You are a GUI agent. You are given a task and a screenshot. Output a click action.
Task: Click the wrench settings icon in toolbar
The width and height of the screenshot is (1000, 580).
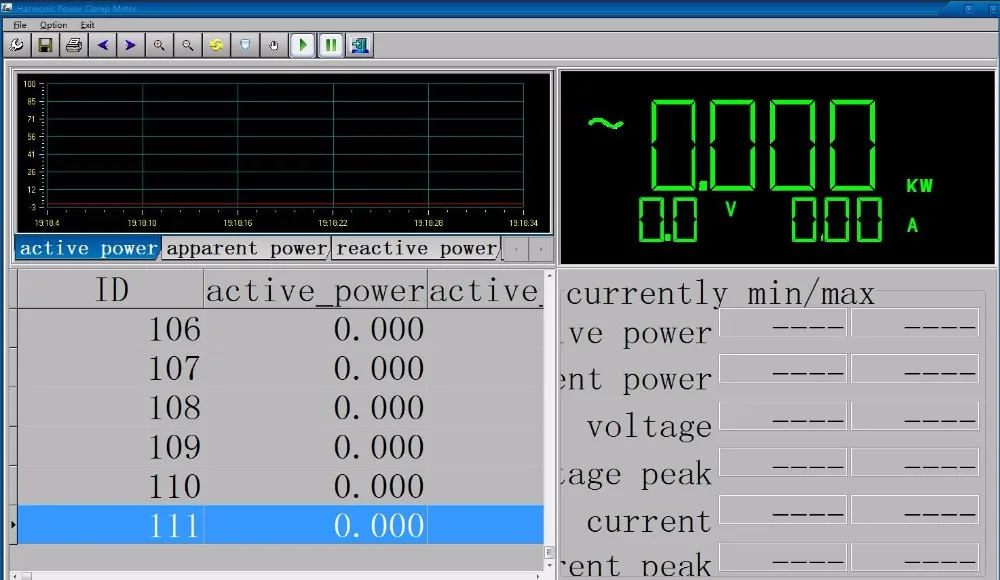pyautogui.click(x=16, y=45)
